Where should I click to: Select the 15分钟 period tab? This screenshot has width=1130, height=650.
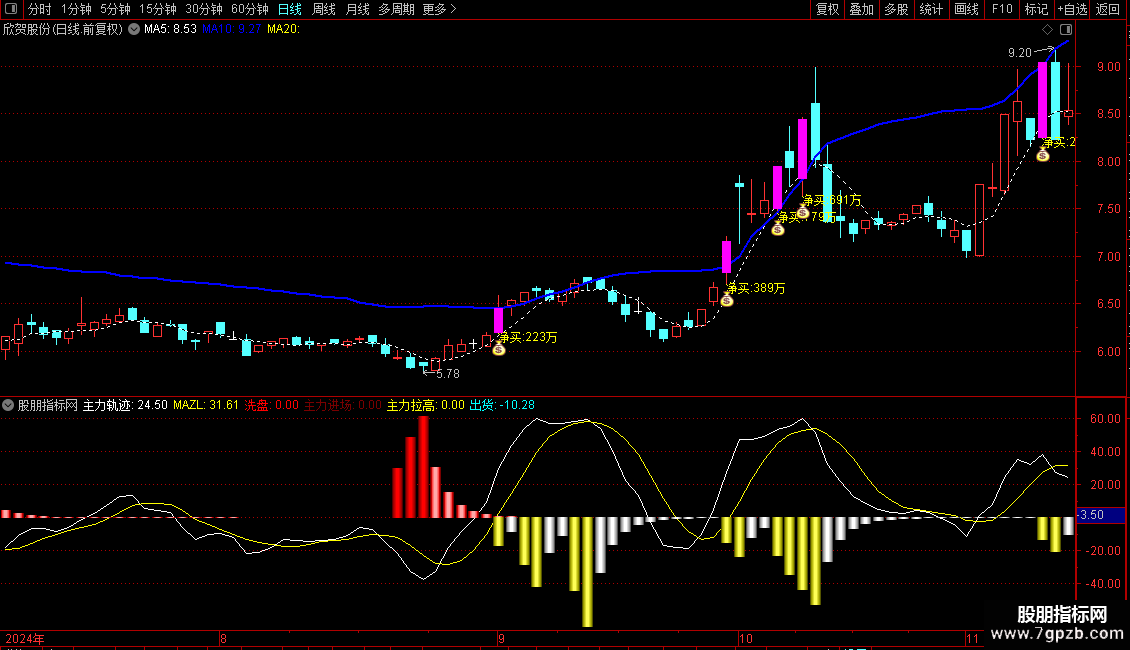point(158,9)
